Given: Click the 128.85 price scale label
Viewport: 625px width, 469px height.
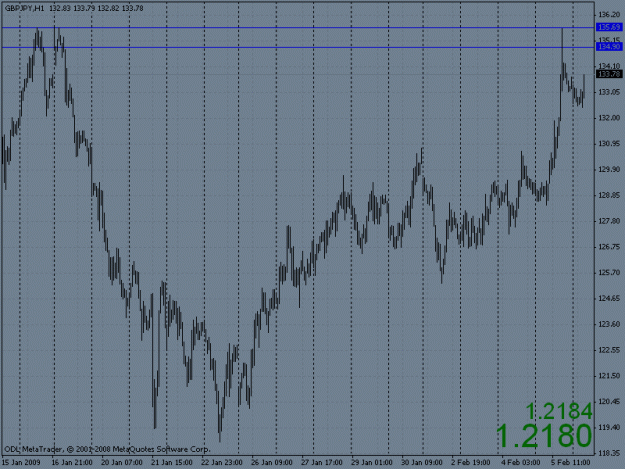Looking at the screenshot, I should tap(609, 195).
